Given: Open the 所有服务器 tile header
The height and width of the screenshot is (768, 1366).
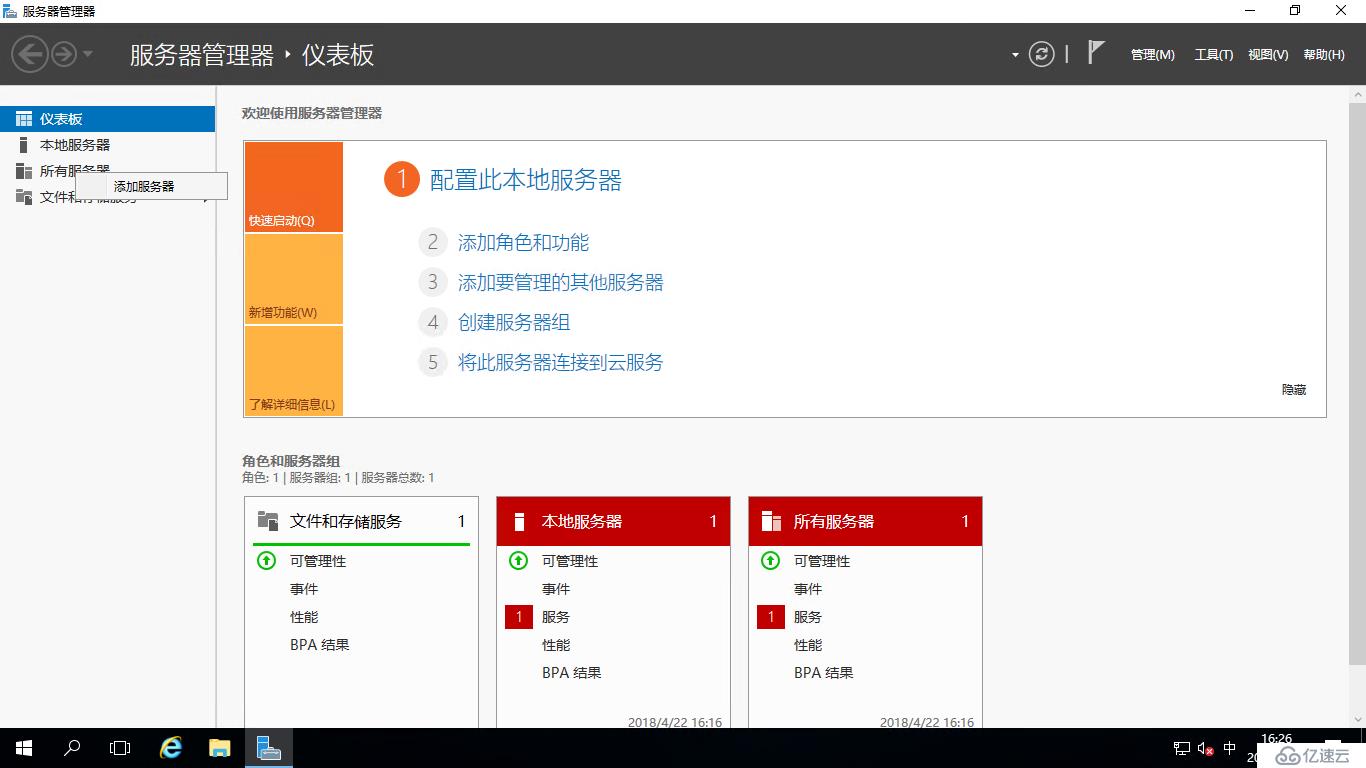Looking at the screenshot, I should tap(865, 521).
